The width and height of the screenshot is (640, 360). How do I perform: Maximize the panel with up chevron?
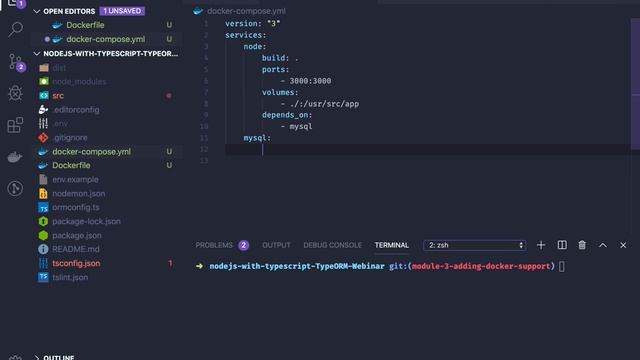click(603, 245)
